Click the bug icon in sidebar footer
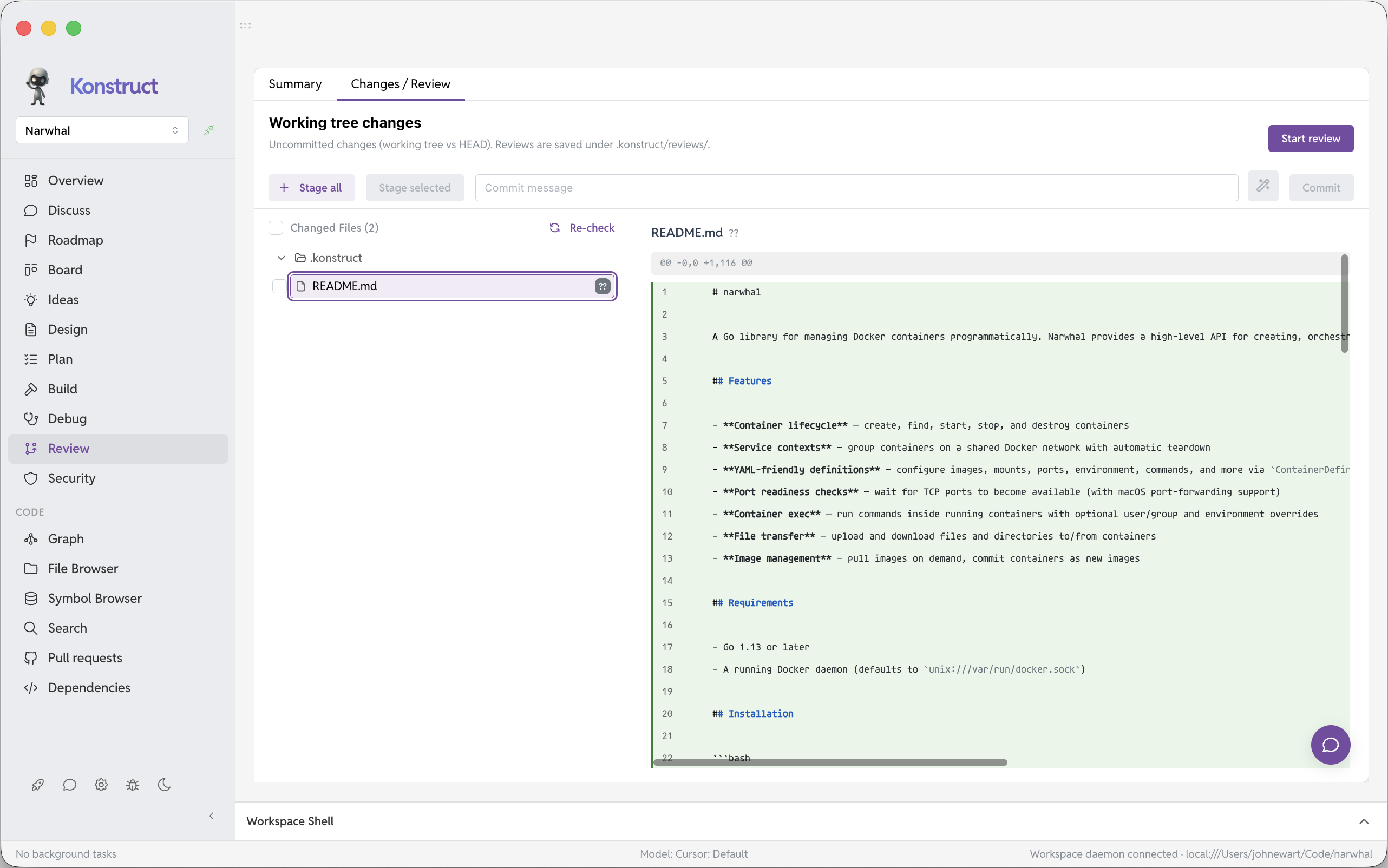1388x868 pixels. click(133, 785)
